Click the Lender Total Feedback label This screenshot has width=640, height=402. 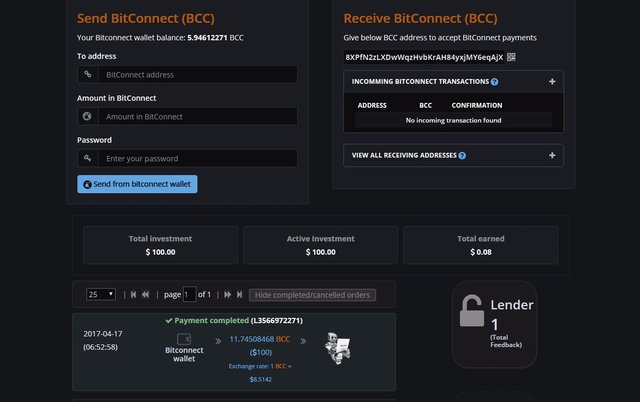pyautogui.click(x=506, y=341)
